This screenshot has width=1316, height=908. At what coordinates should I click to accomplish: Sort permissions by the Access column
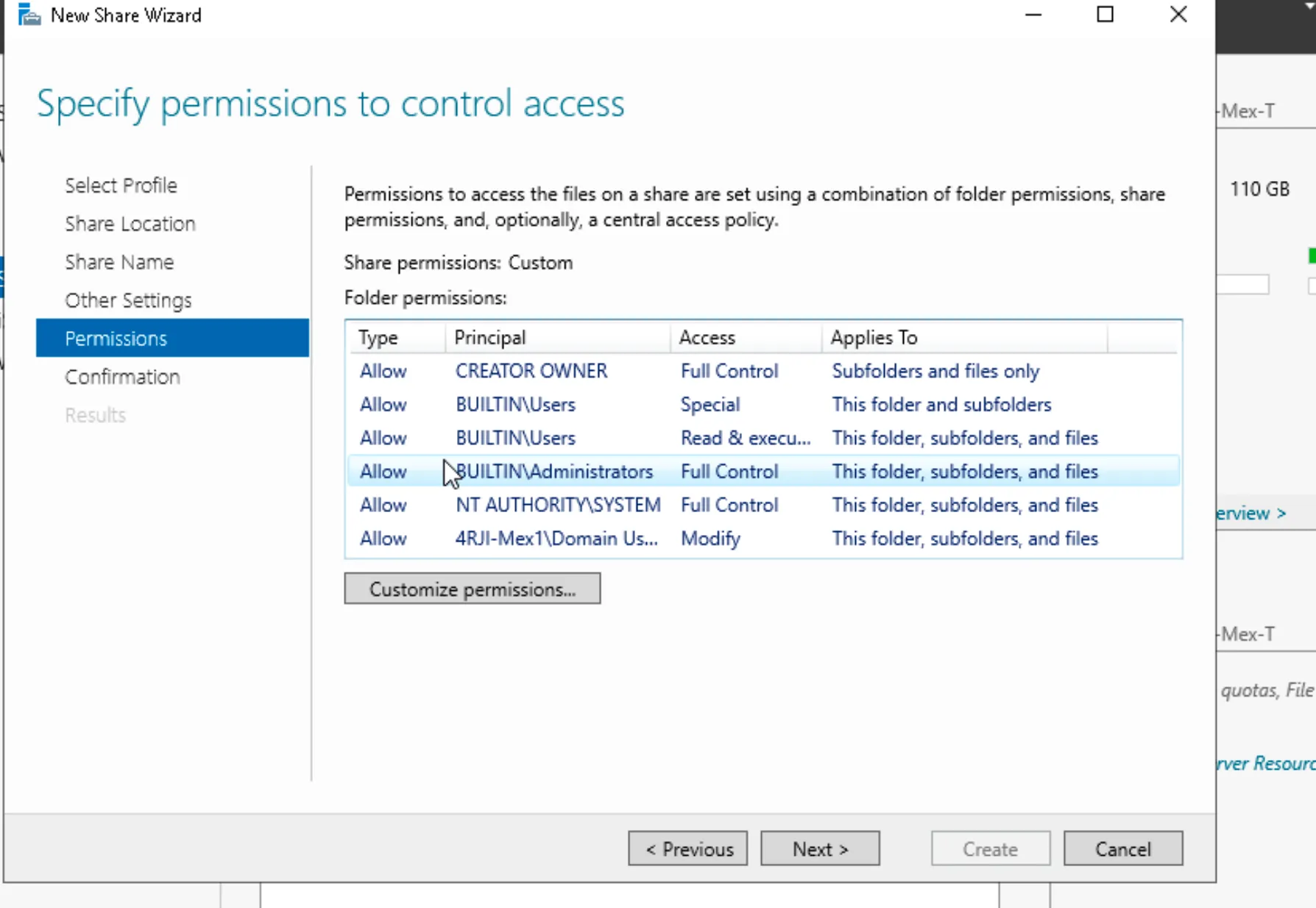[x=707, y=337]
